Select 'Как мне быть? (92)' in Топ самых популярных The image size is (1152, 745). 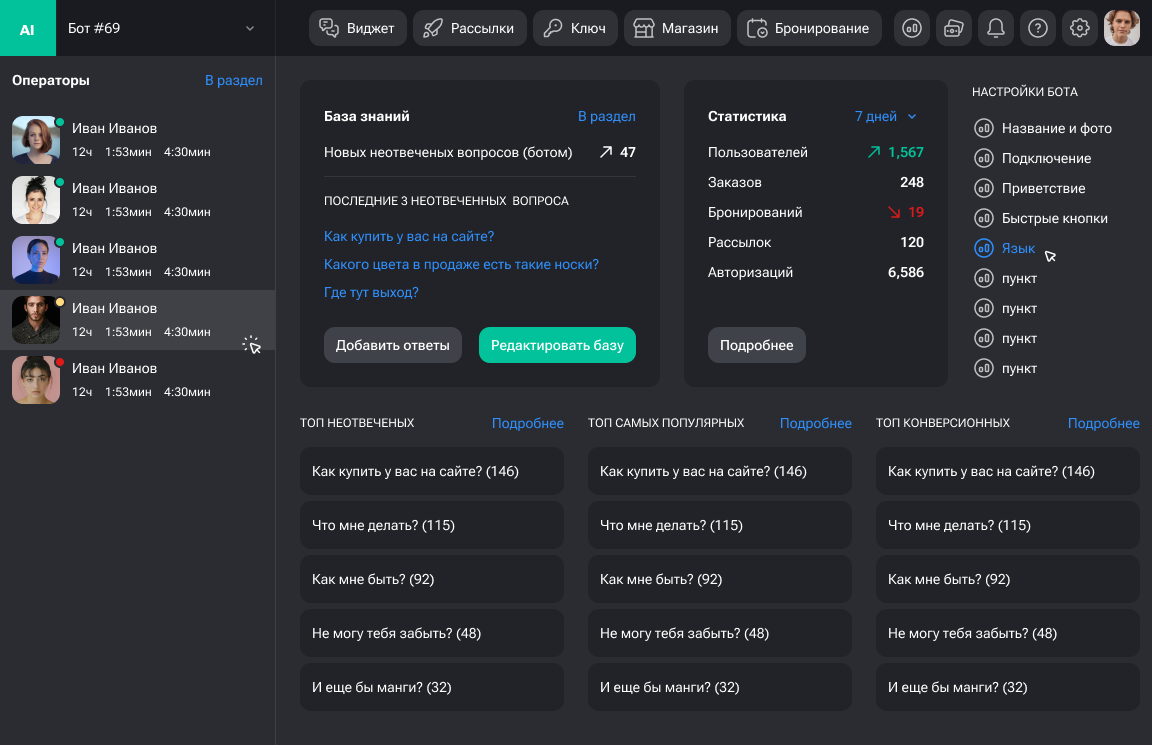tap(720, 579)
